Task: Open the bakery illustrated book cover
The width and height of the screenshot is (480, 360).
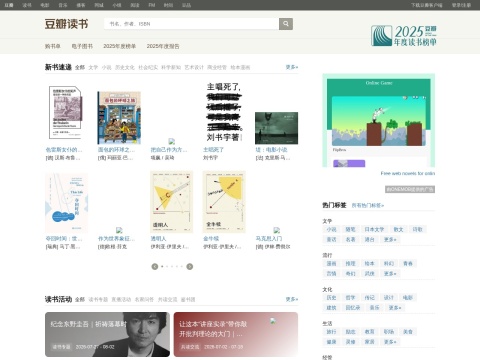Action: pyautogui.click(x=119, y=118)
